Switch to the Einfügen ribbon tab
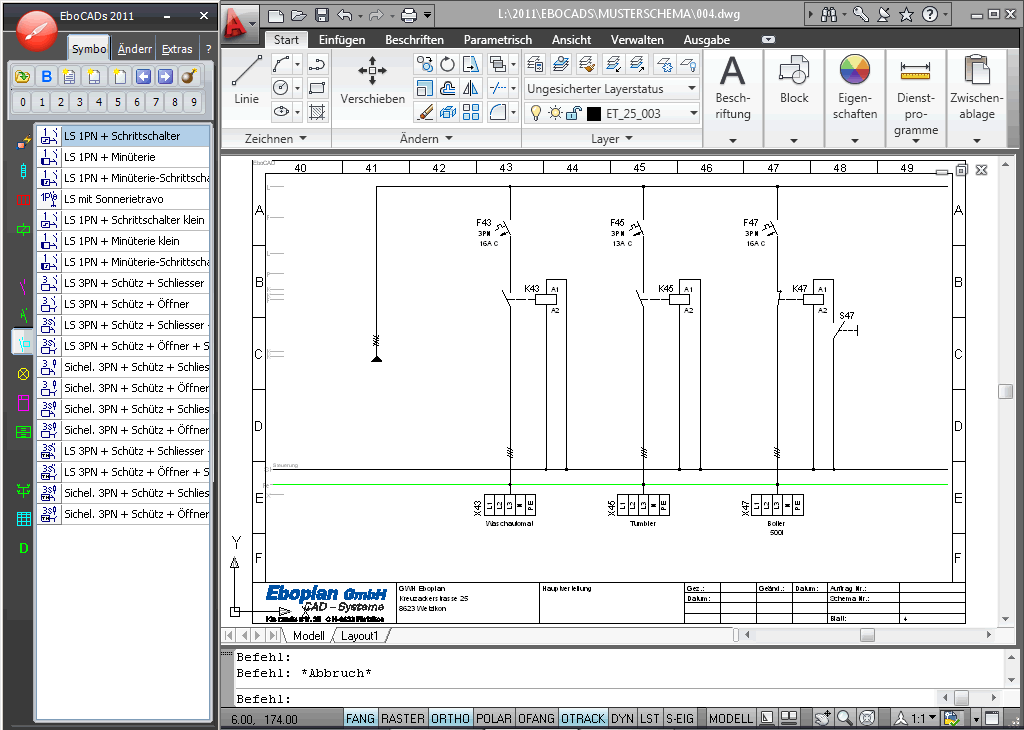The image size is (1024, 730). (342, 40)
